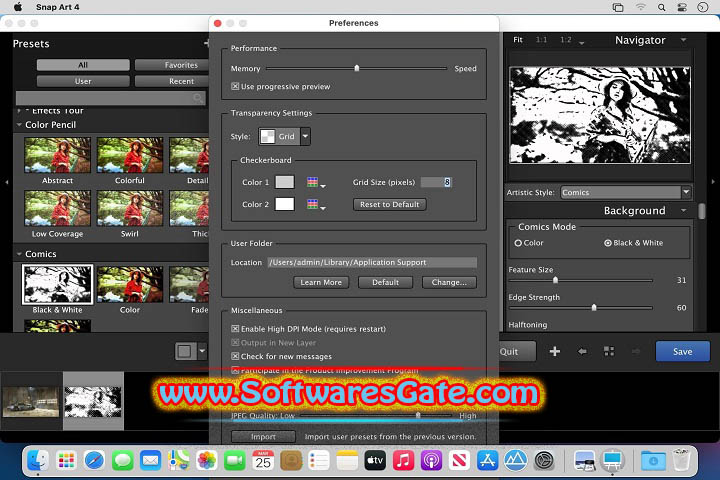Click the plus icon beside Quit
This screenshot has width=720, height=480.
pyautogui.click(x=555, y=351)
